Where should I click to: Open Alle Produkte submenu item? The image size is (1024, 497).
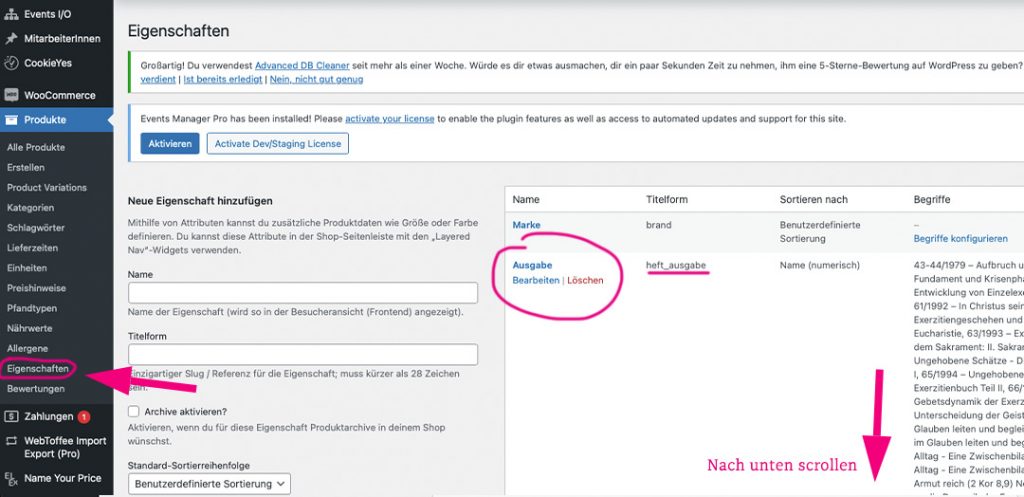tap(36, 148)
